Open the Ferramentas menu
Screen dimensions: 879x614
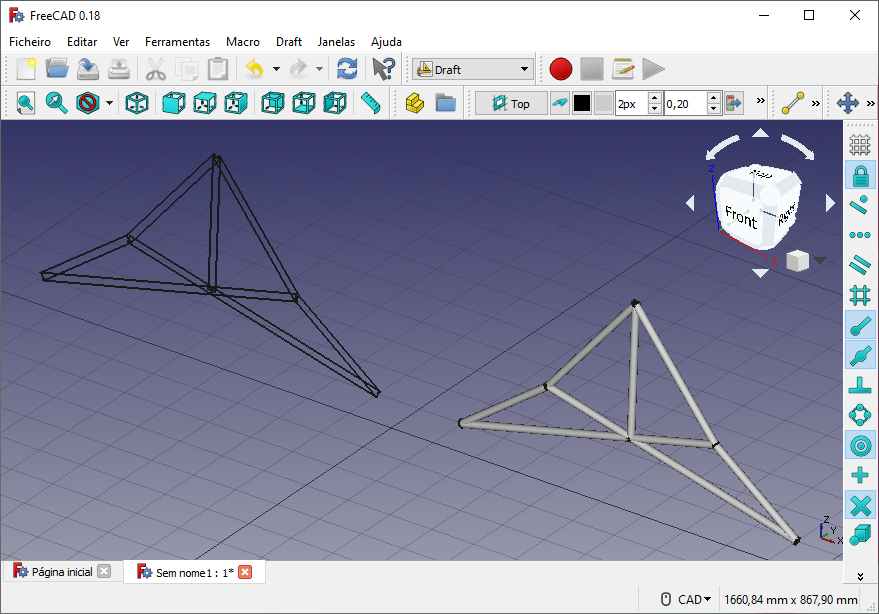click(177, 42)
